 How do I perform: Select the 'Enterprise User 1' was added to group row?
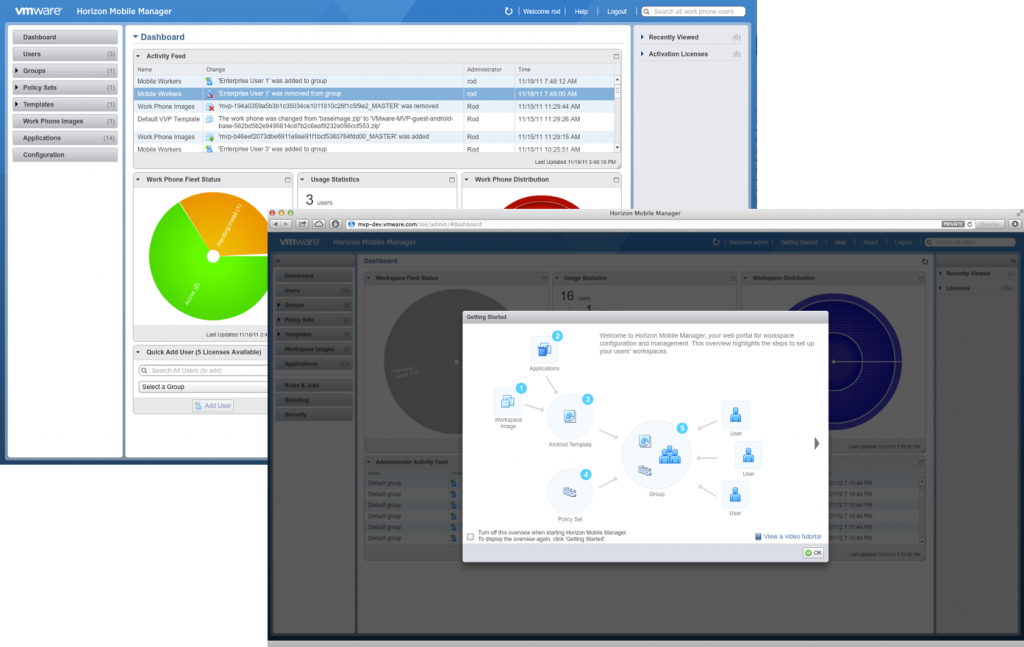coord(374,82)
